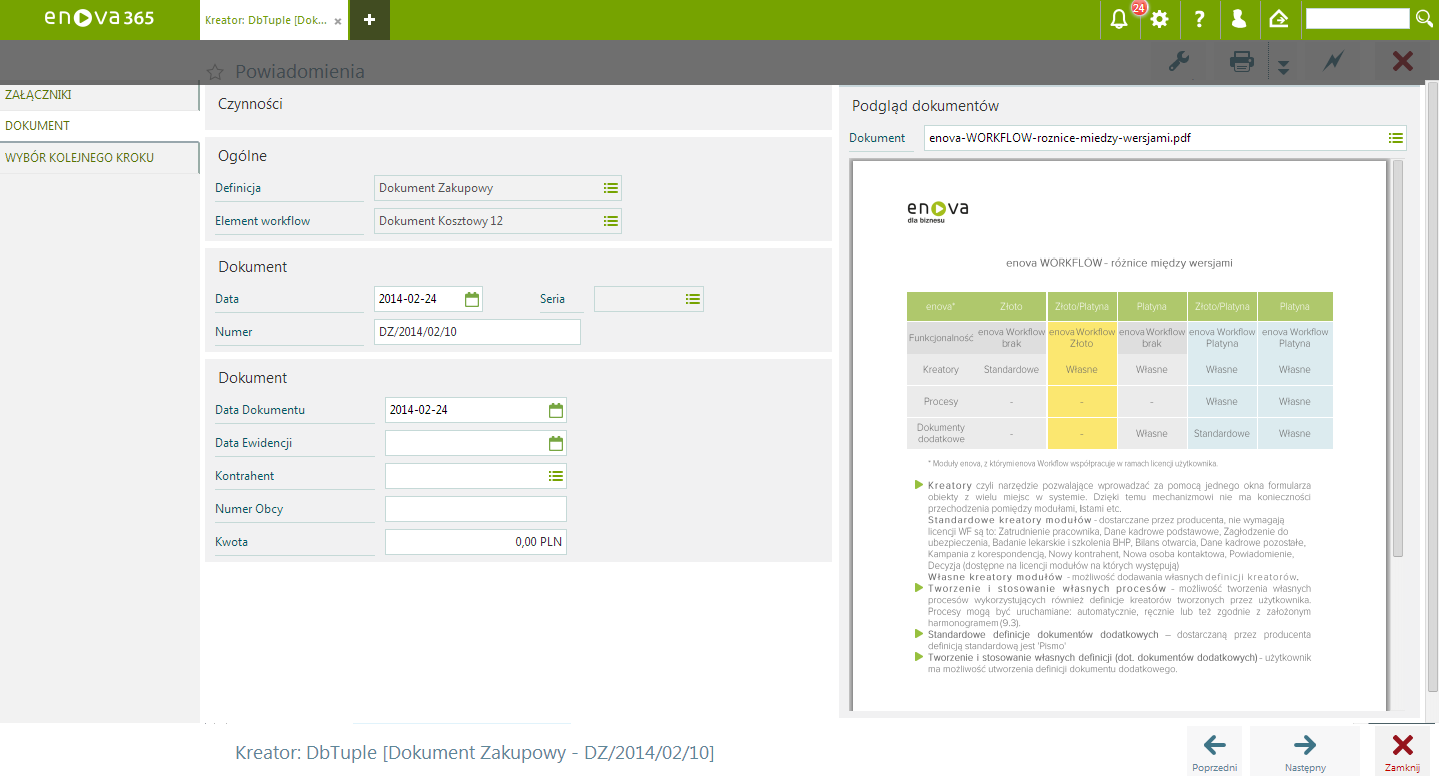Screen dimensions: 1439x776
Task: Open the Dokument file list picker icon
Action: point(1396,138)
